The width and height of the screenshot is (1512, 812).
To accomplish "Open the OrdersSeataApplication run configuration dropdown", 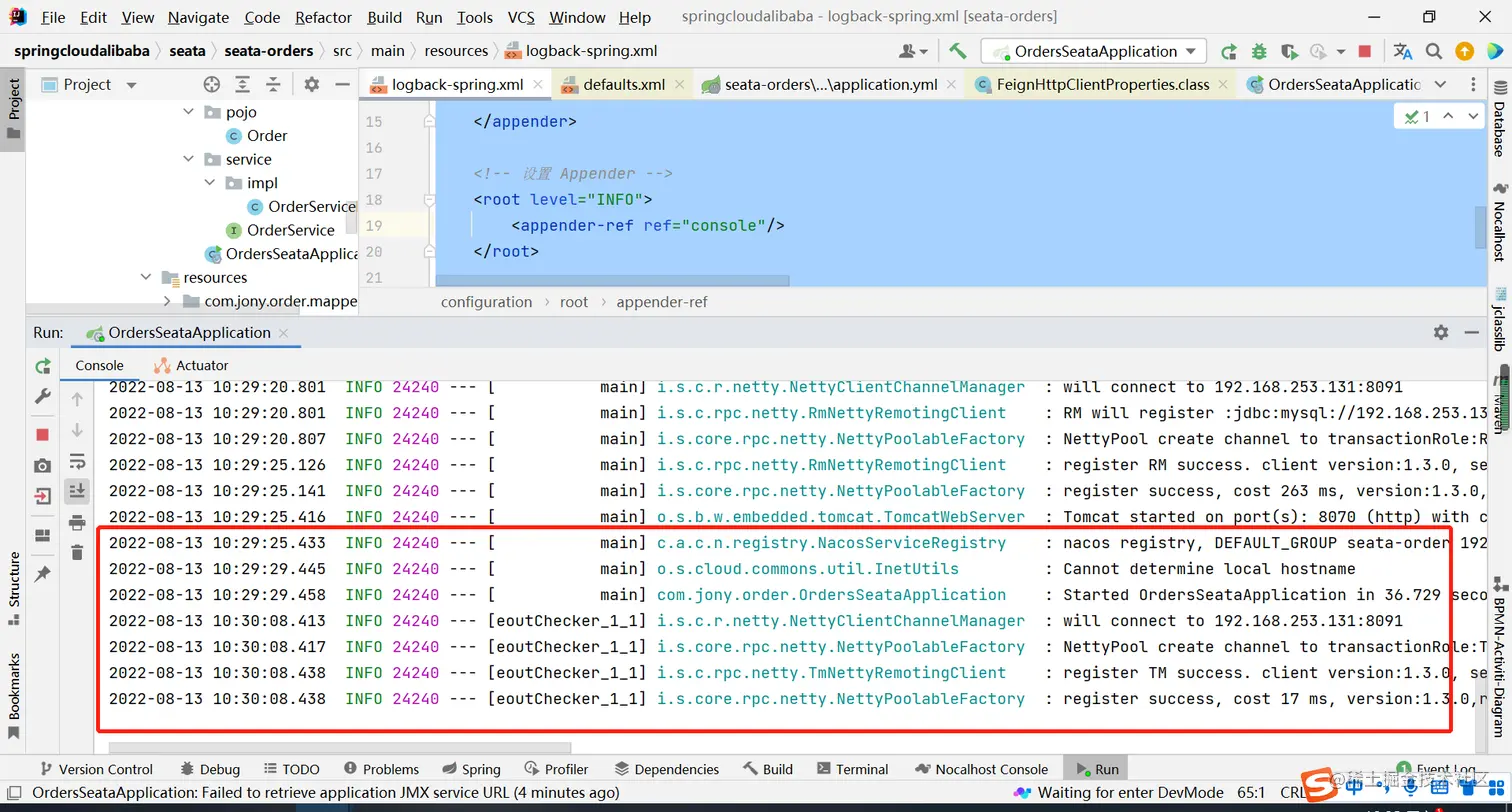I will coord(1094,51).
